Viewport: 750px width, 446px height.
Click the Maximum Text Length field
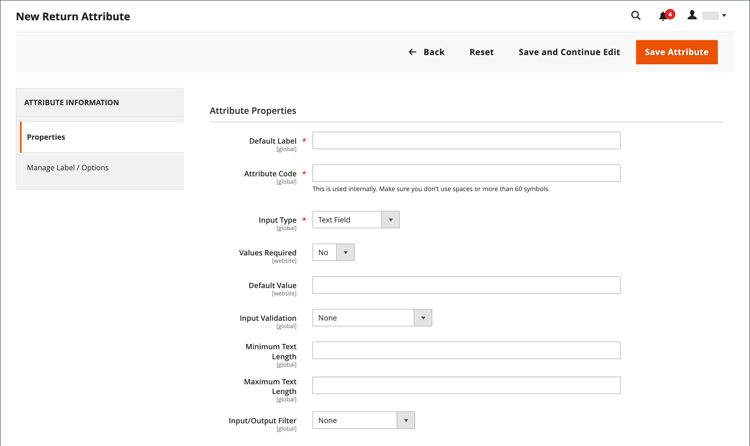[x=466, y=385]
